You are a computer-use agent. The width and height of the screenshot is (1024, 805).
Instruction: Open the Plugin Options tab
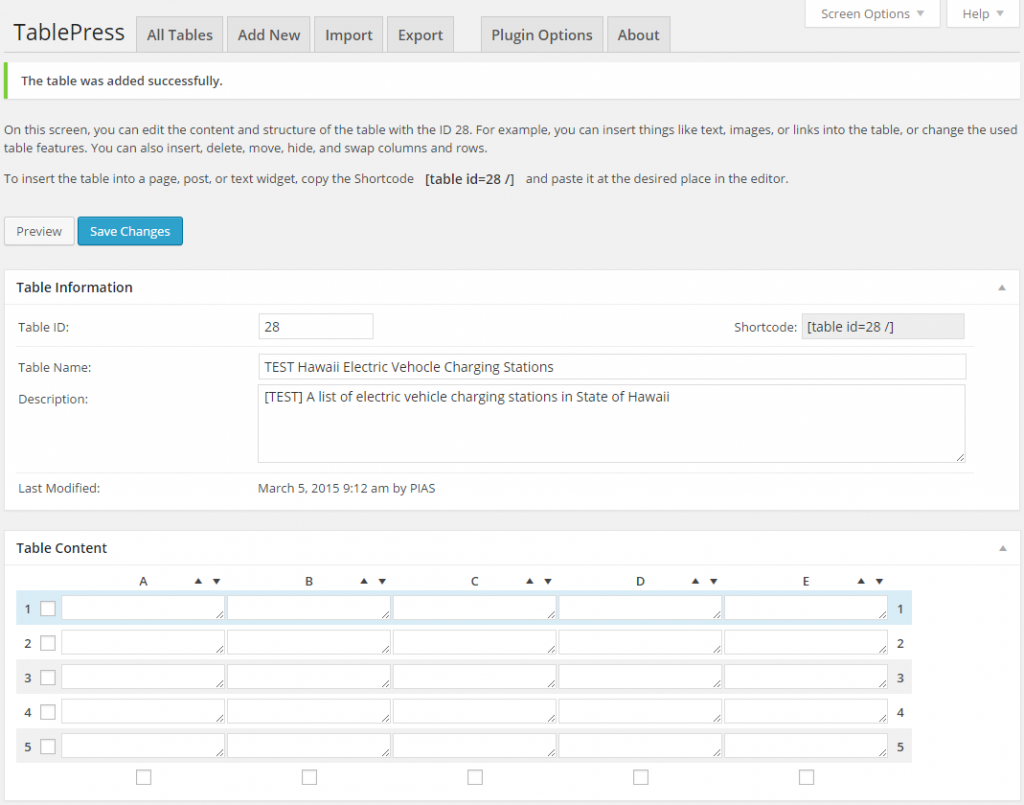point(542,35)
